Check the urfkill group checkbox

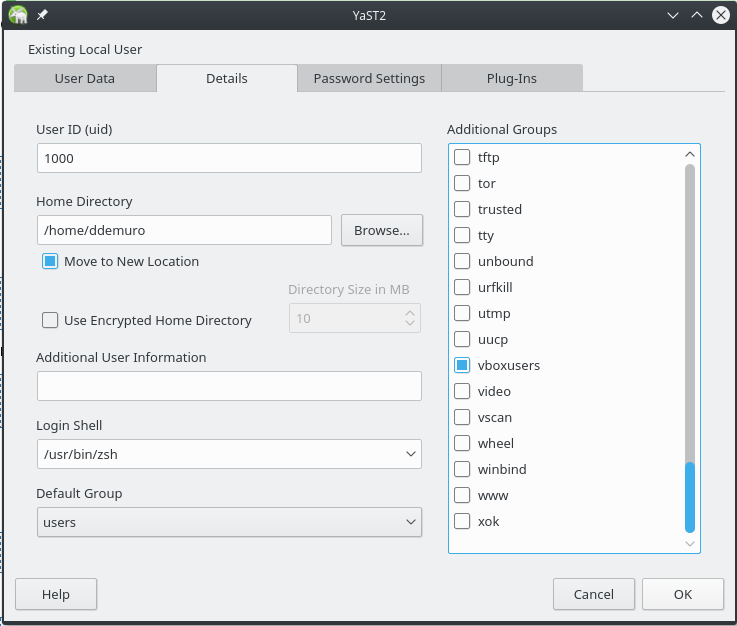462,287
